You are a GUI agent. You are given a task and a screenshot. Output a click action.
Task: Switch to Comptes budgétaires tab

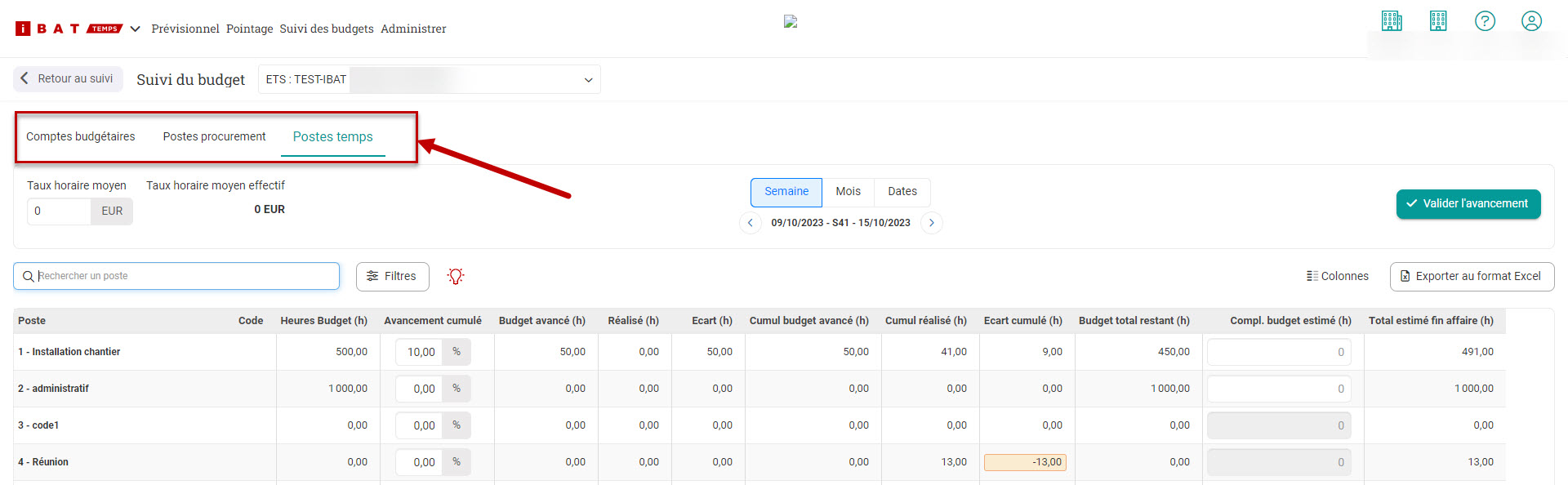click(81, 137)
